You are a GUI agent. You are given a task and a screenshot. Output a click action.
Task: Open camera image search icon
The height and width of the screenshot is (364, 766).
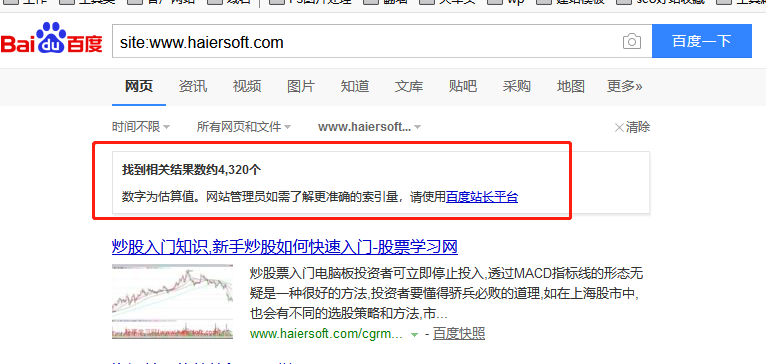(x=631, y=42)
